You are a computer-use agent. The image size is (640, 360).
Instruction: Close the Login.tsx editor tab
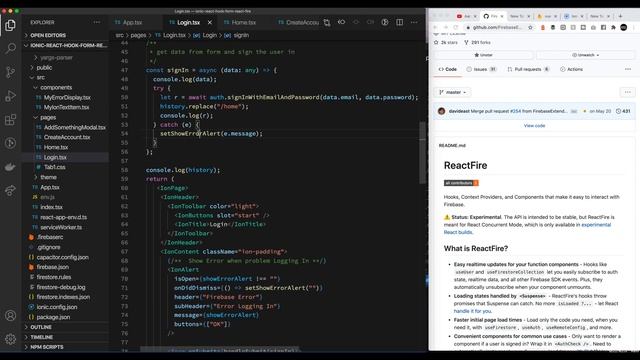(210, 22)
